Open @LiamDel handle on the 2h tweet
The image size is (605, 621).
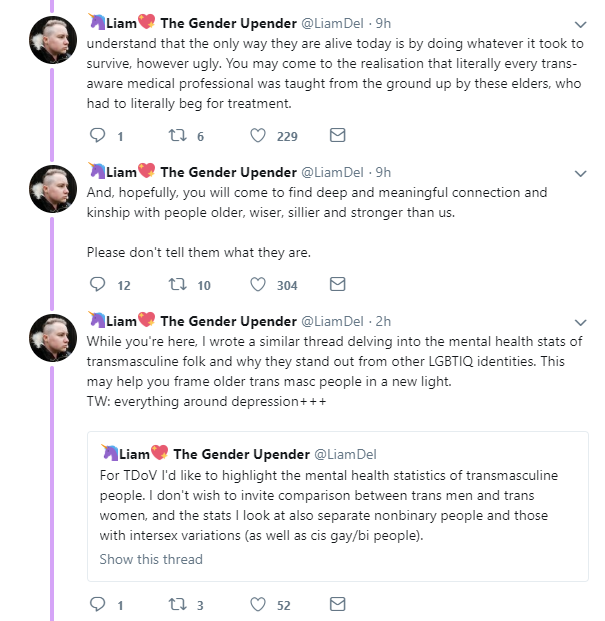tap(336, 321)
